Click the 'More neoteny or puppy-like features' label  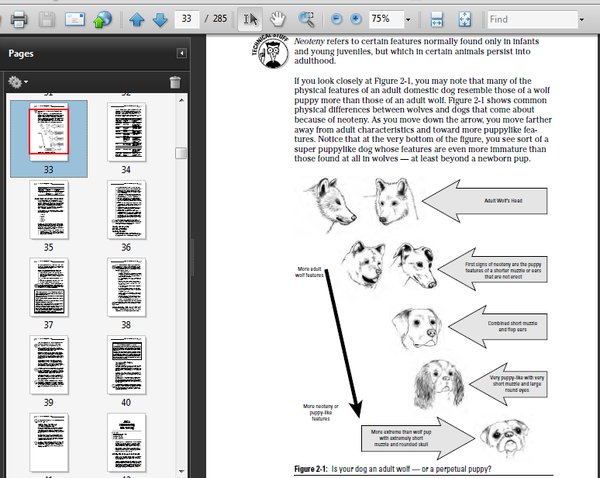321,412
